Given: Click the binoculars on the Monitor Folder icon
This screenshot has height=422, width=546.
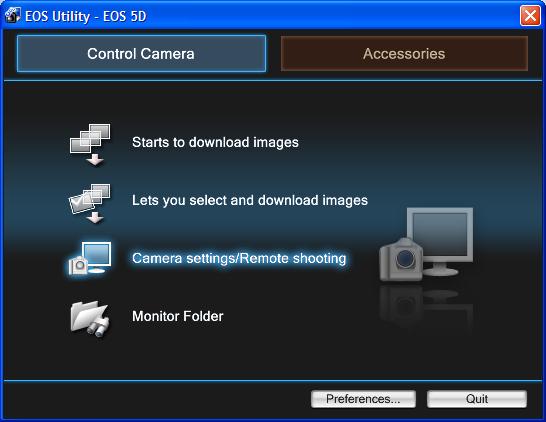Looking at the screenshot, I should coord(99,327).
